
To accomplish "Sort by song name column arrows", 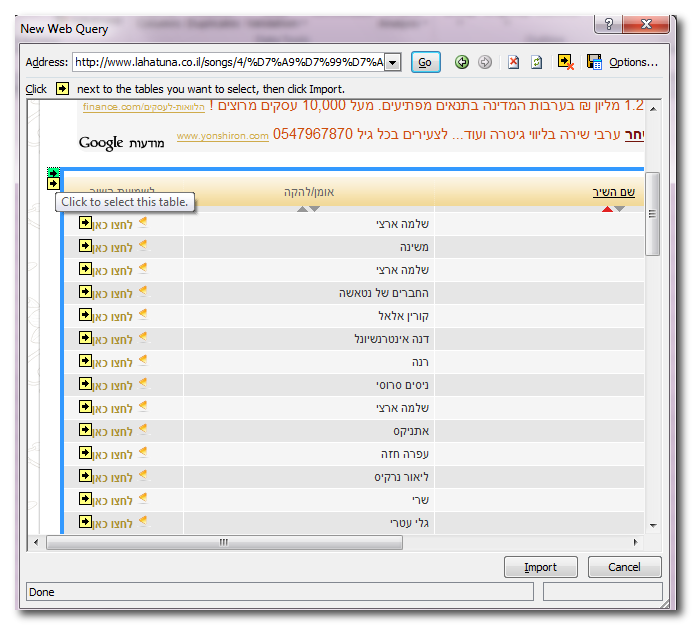I will coord(612,209).
